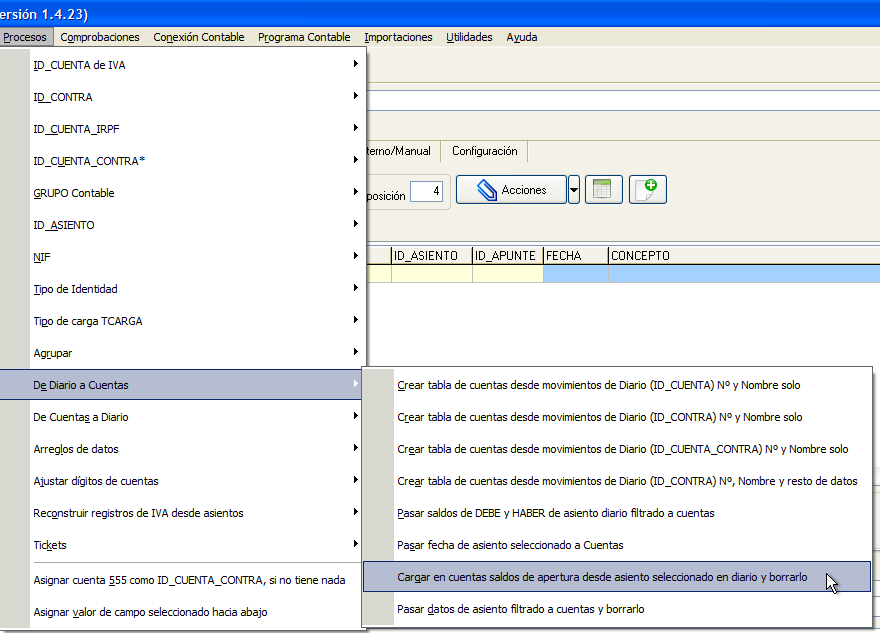Open the Importaciones menu
The image size is (880, 633).
[398, 37]
